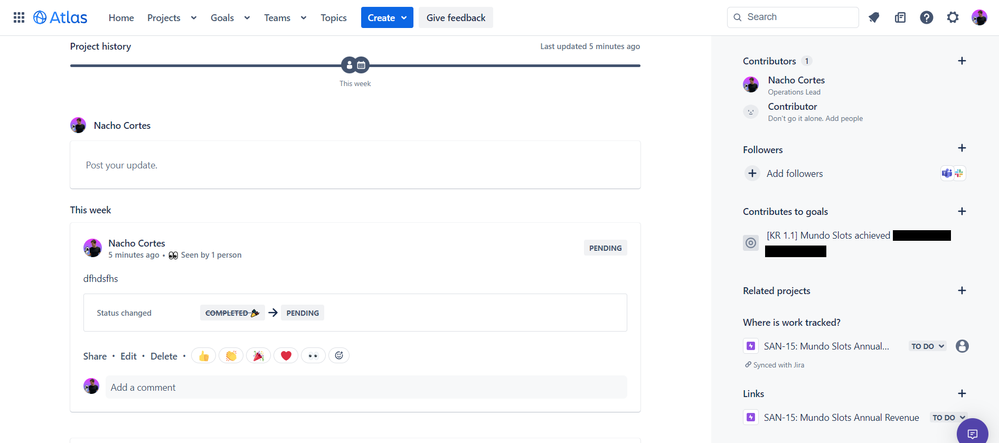Click the assignee icon for SAN-15 tracked work

click(x=962, y=346)
